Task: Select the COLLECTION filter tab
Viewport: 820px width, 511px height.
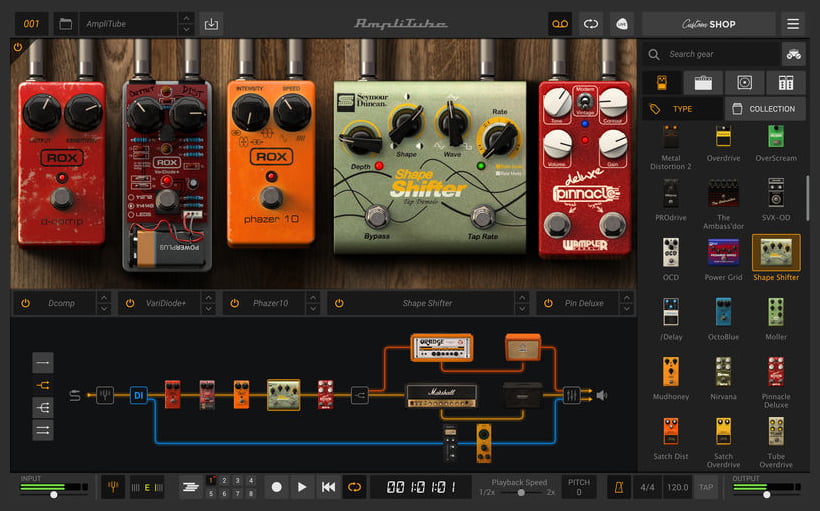Action: pyautogui.click(x=765, y=109)
